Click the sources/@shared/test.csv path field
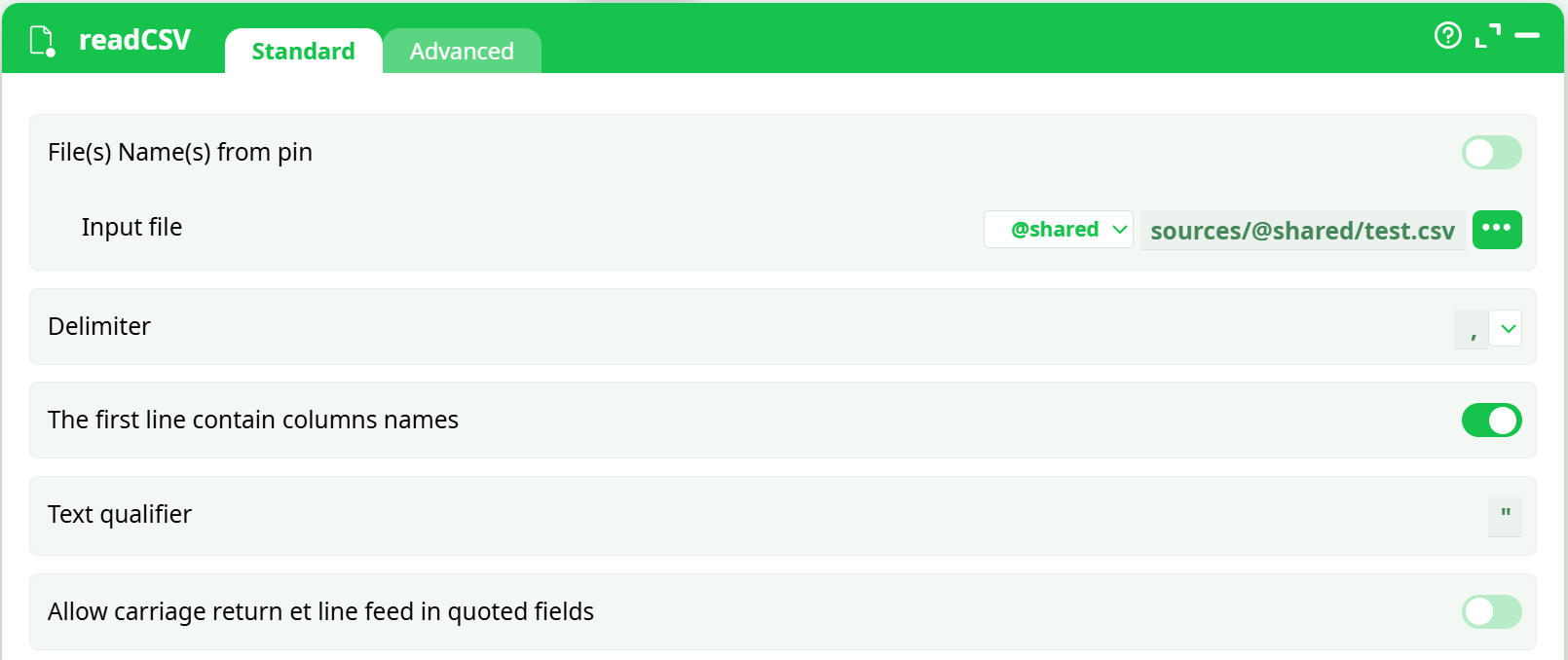The width and height of the screenshot is (1568, 660). pyautogui.click(x=1302, y=231)
